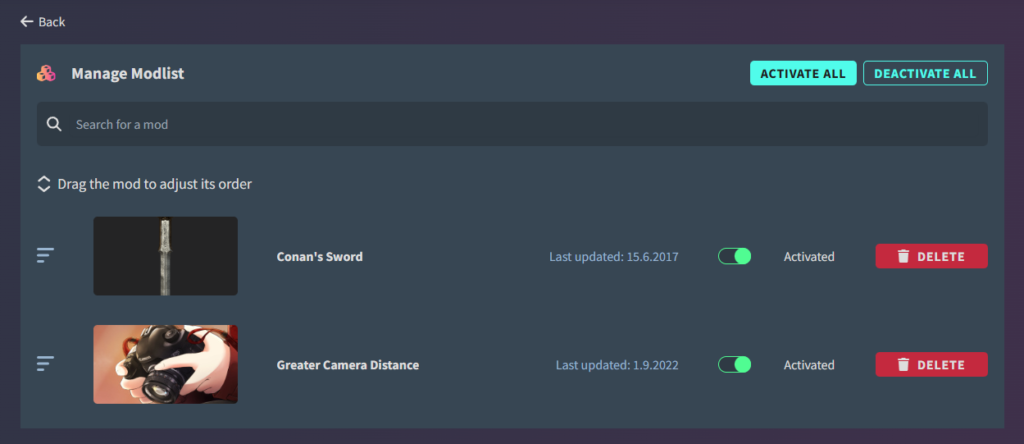The height and width of the screenshot is (444, 1024).
Task: Select the Conan's Sword mod name
Action: click(320, 257)
